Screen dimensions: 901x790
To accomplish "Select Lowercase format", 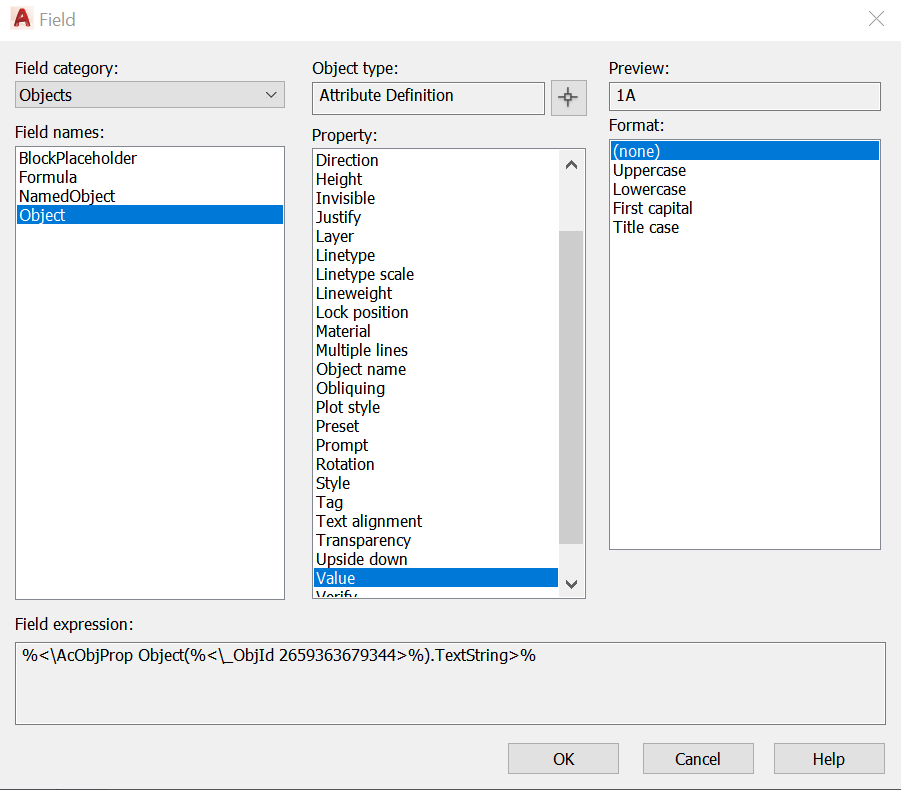I will click(x=745, y=189).
